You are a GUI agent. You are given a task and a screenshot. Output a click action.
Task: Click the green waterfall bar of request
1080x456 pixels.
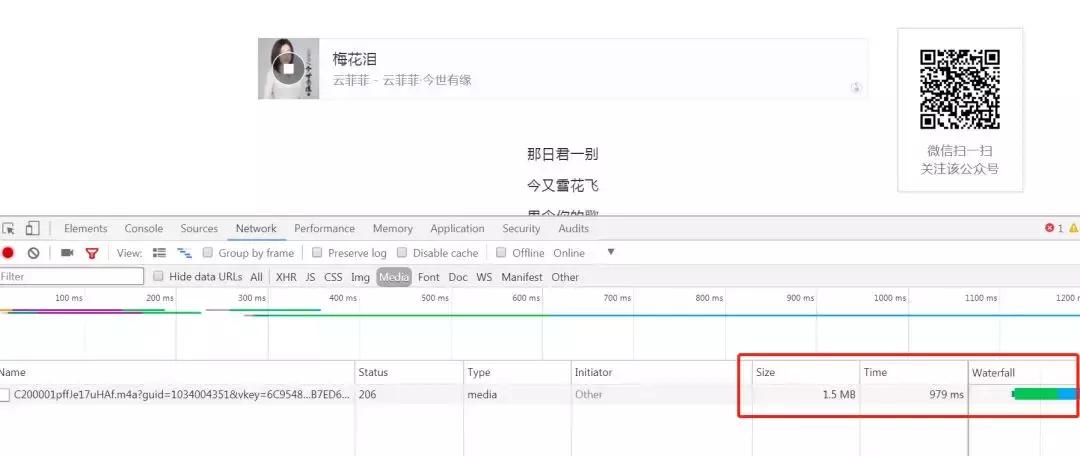[x=1035, y=394]
